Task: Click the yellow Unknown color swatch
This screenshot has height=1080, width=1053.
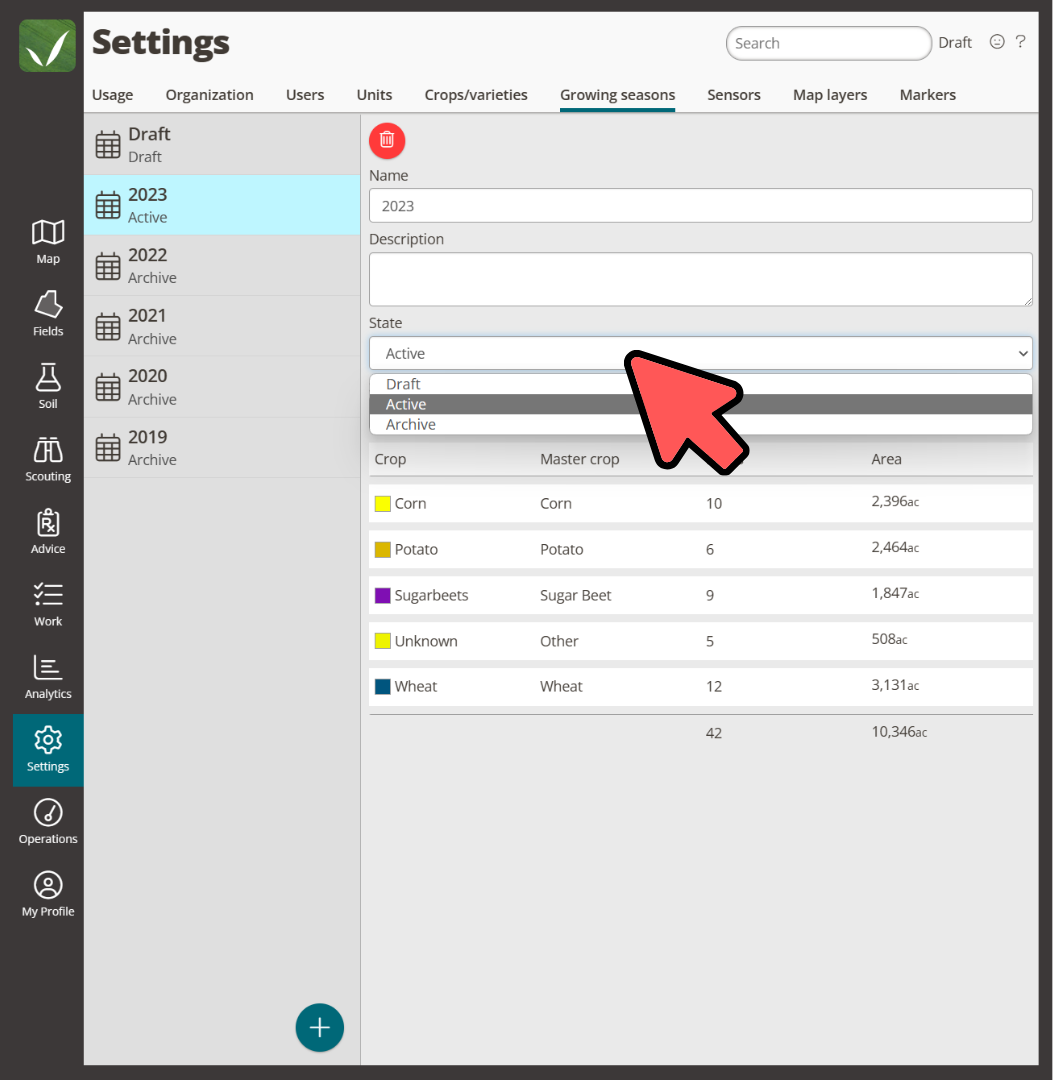Action: point(382,641)
